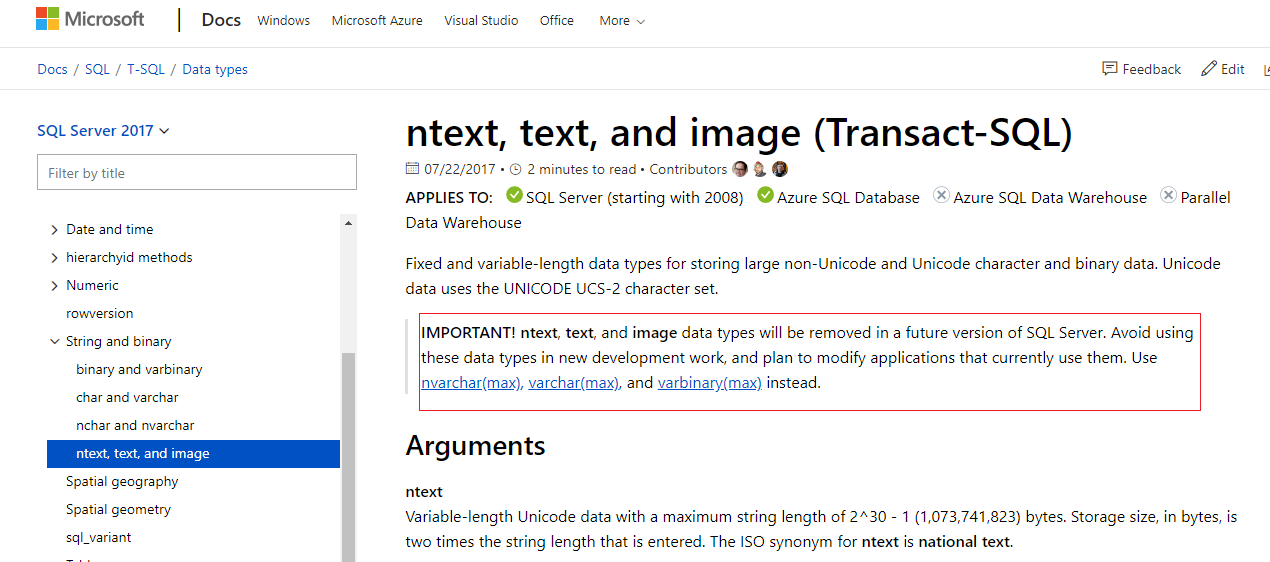Follow the nvarchar(max) link
The width and height of the screenshot is (1270, 562).
471,383
